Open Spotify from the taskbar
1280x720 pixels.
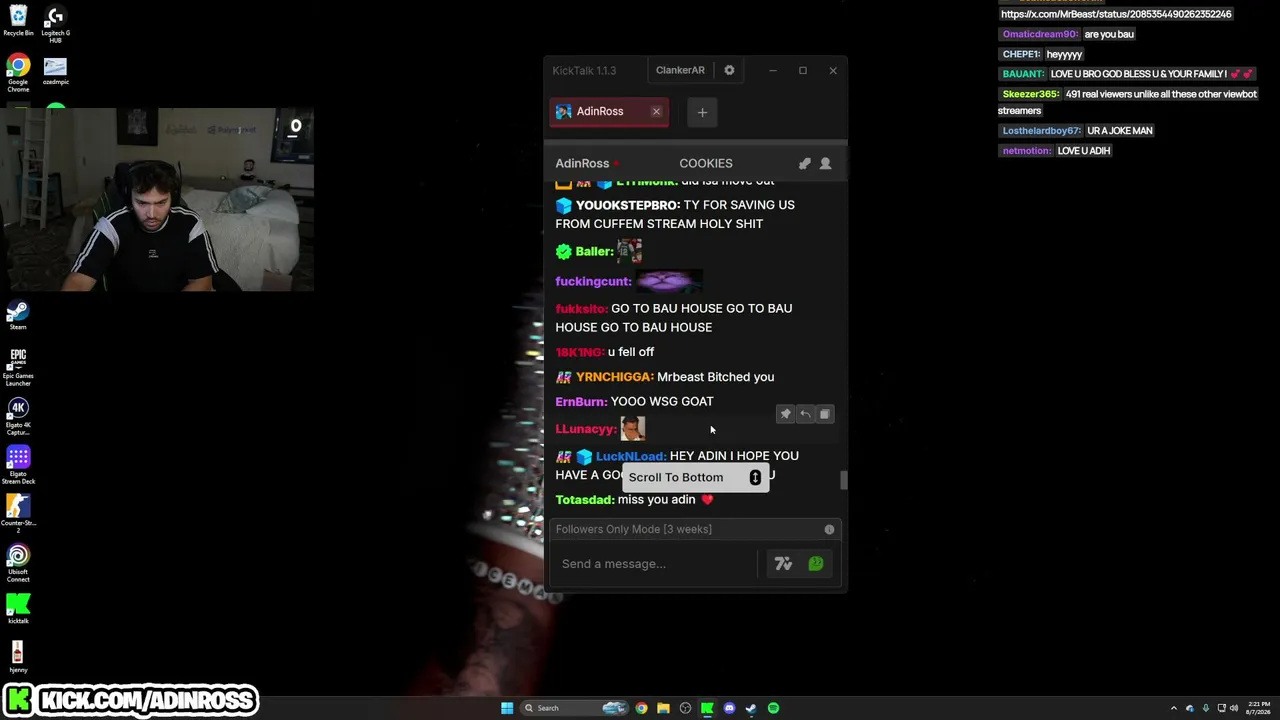[773, 708]
